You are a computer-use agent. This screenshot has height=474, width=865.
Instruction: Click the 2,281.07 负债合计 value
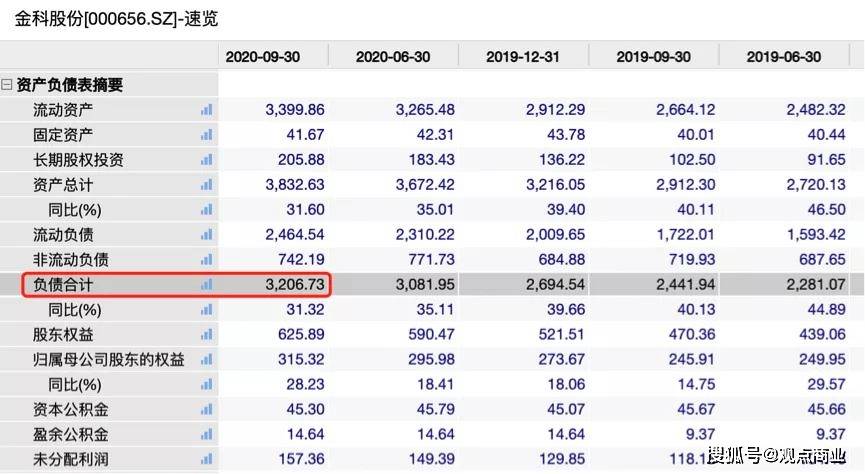pos(816,285)
